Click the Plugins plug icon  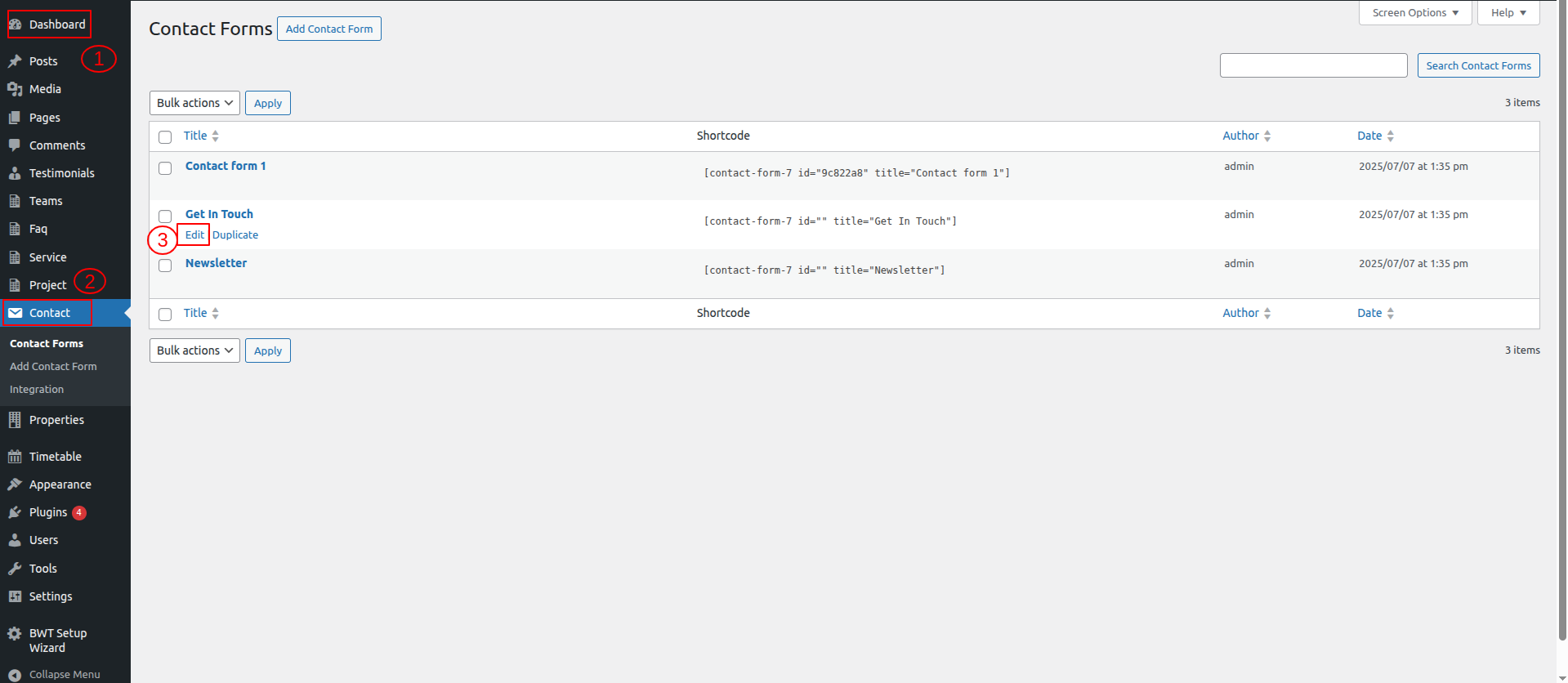[x=15, y=512]
